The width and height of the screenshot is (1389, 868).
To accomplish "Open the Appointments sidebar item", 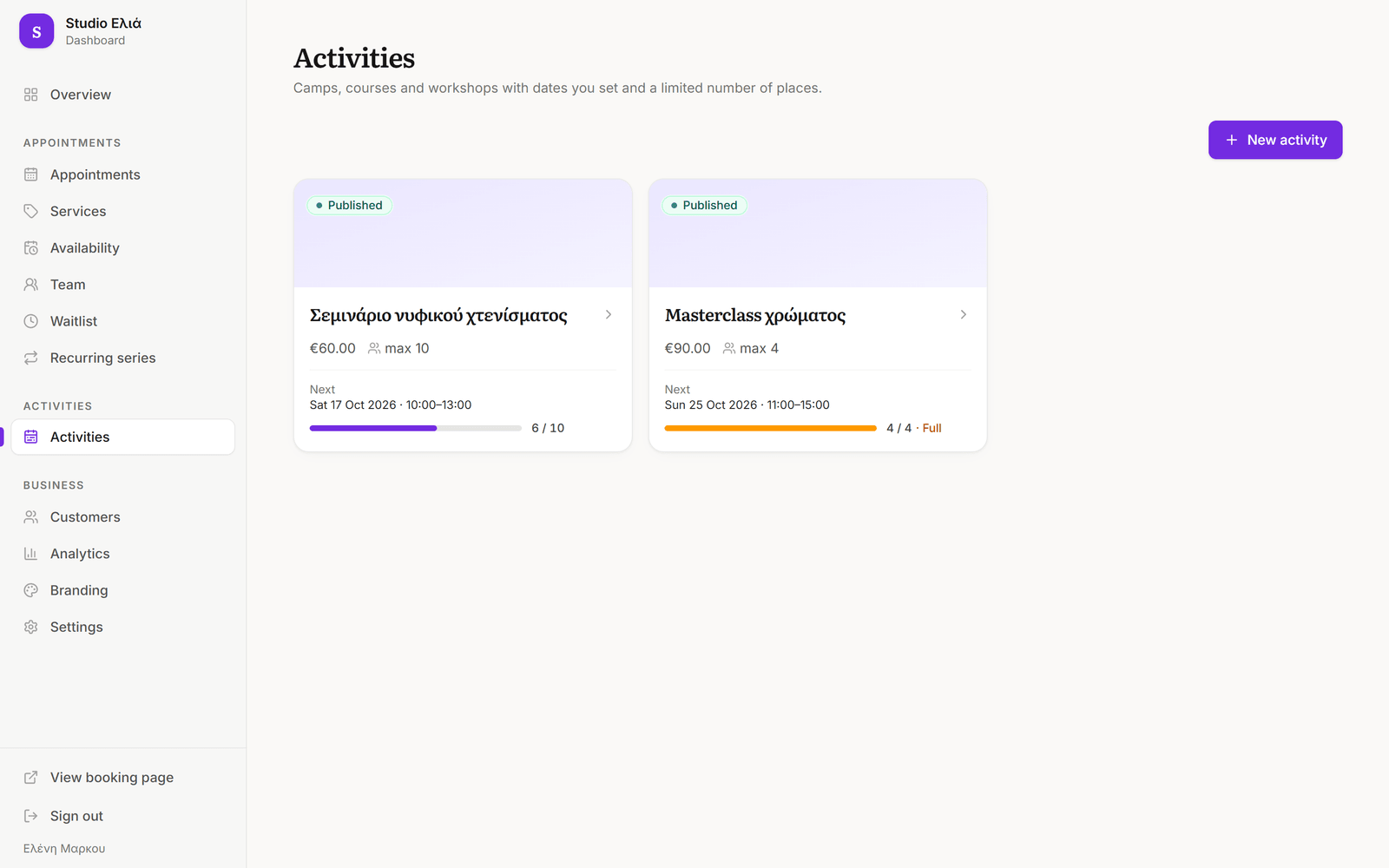I will coord(123,174).
